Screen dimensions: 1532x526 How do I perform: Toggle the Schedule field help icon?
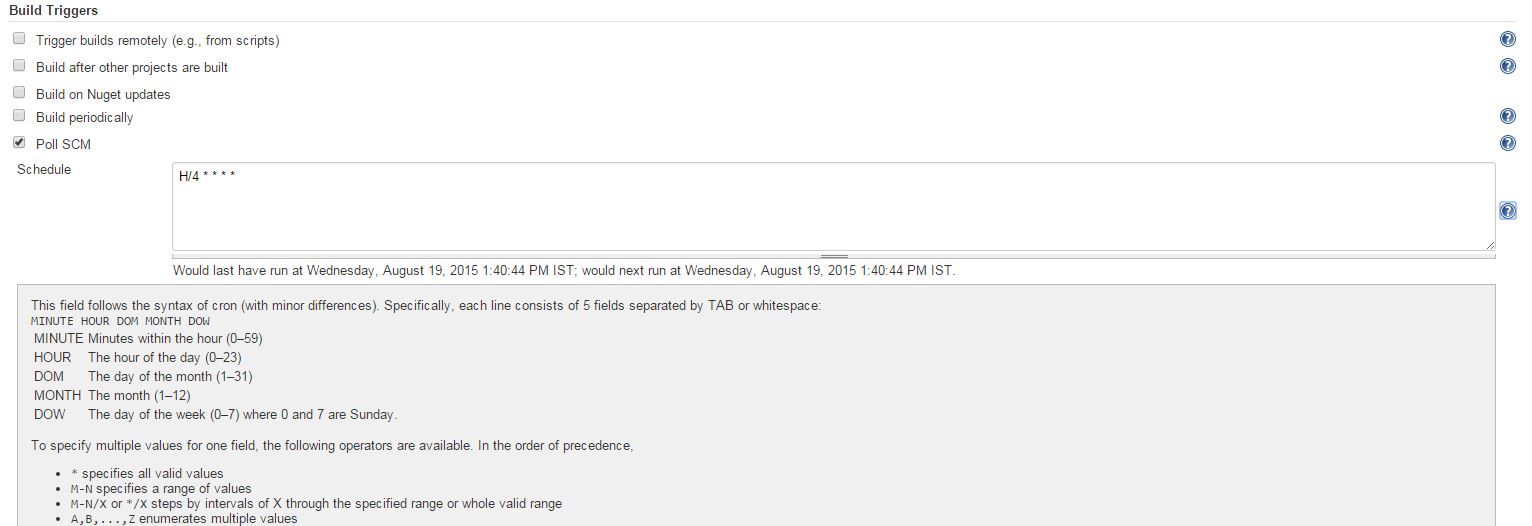(x=1508, y=211)
